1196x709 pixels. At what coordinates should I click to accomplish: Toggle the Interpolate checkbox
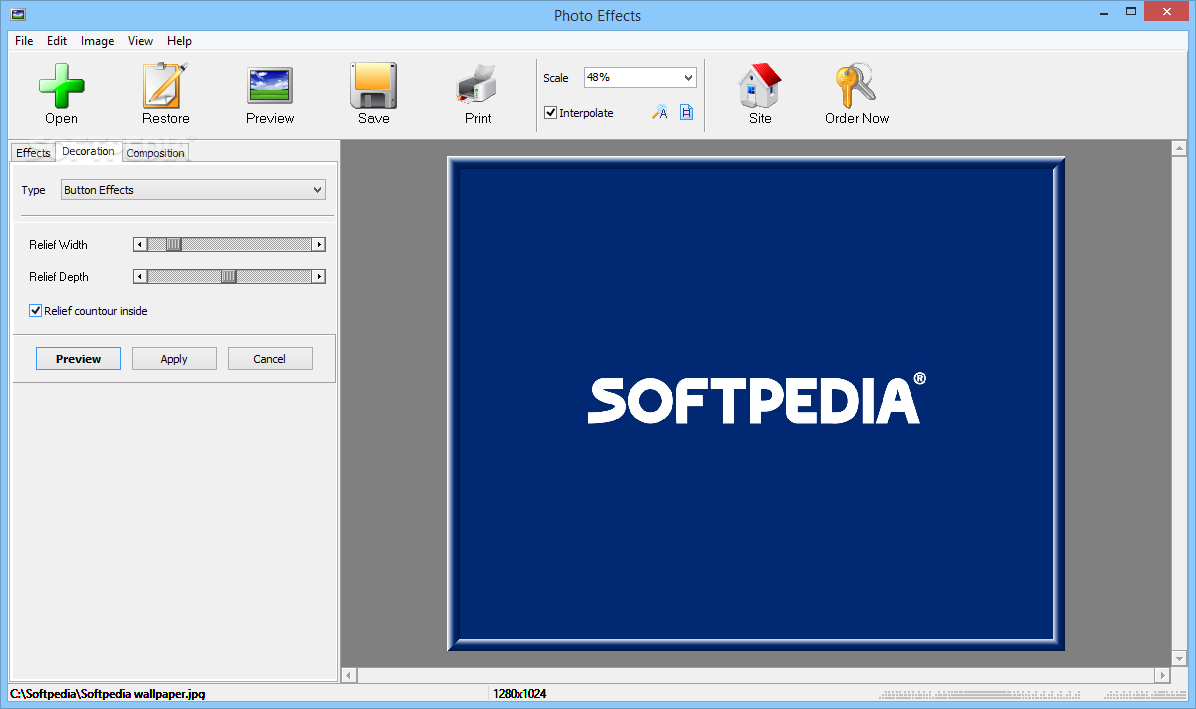[550, 113]
